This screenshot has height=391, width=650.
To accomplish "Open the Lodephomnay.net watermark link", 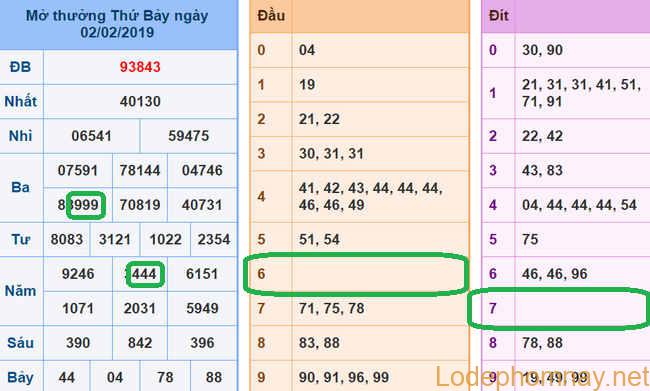I will pos(542,376).
